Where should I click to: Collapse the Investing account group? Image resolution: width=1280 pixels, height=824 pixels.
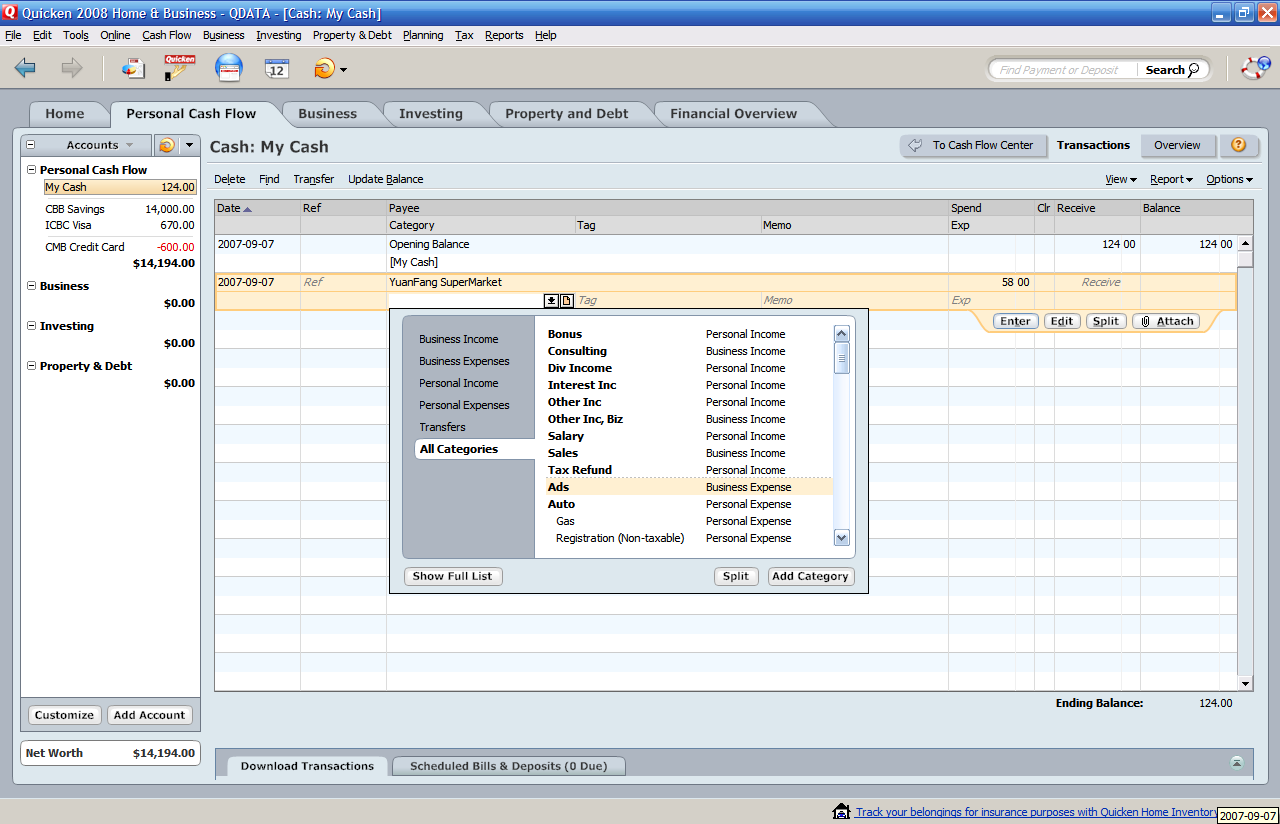[31, 326]
